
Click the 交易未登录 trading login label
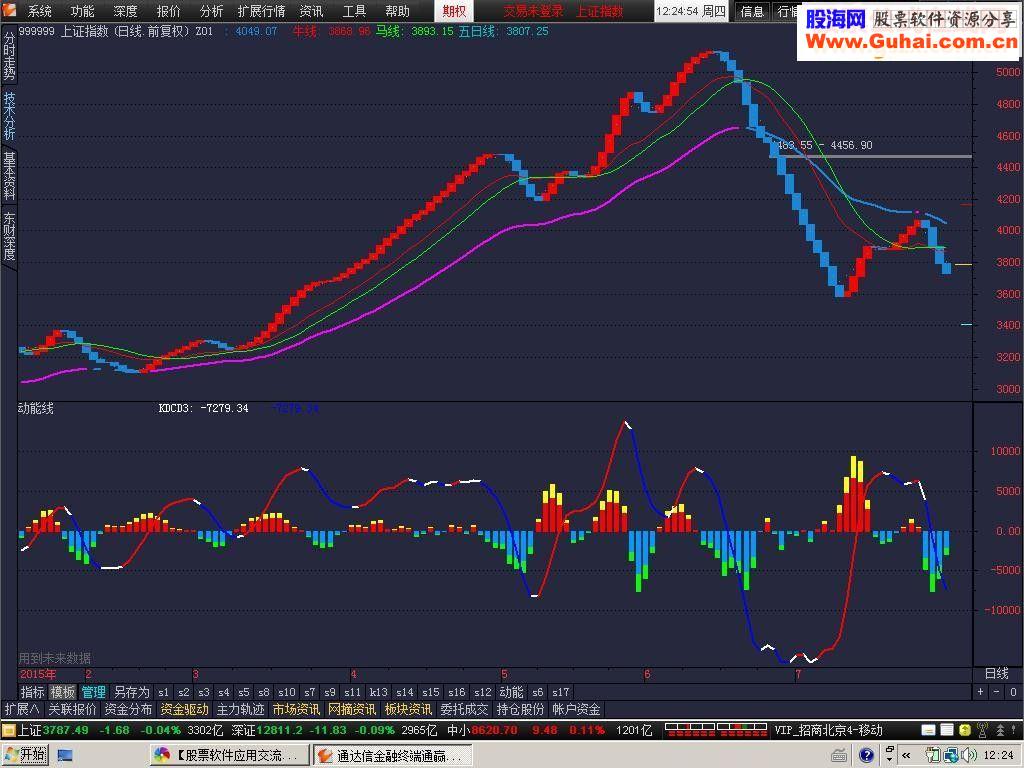[533, 11]
